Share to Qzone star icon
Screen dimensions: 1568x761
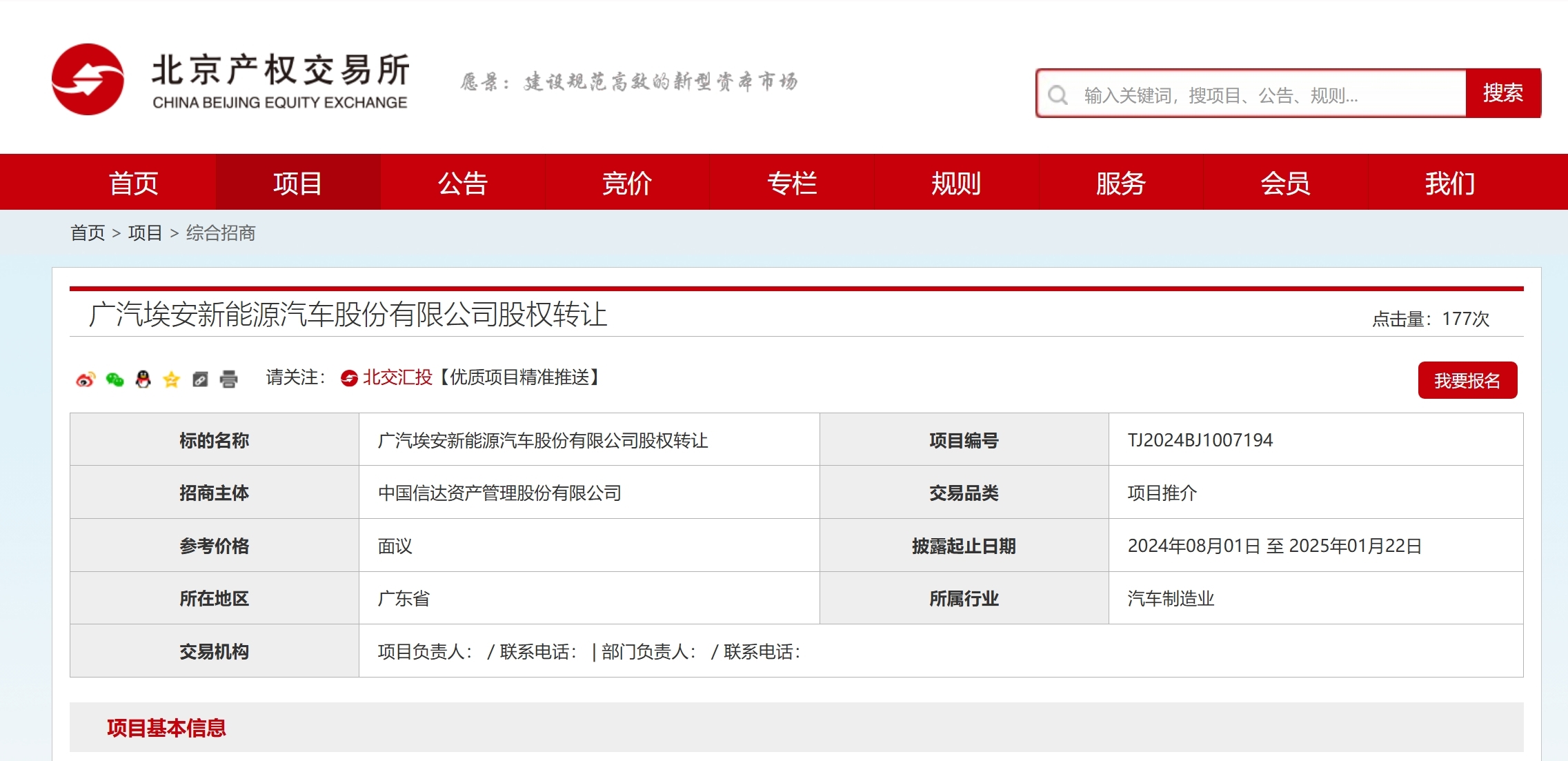(x=171, y=379)
